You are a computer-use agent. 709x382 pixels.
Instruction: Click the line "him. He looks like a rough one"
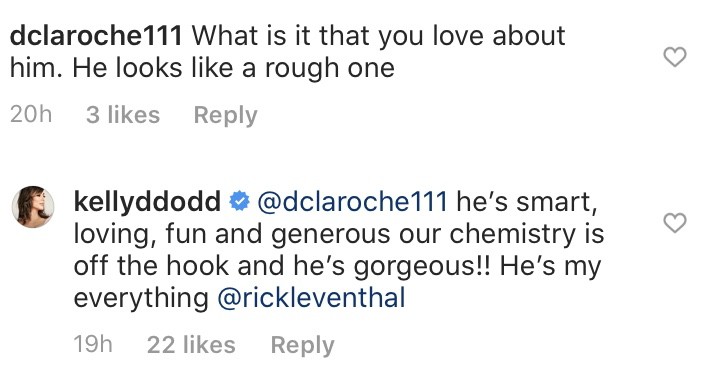pyautogui.click(x=203, y=68)
